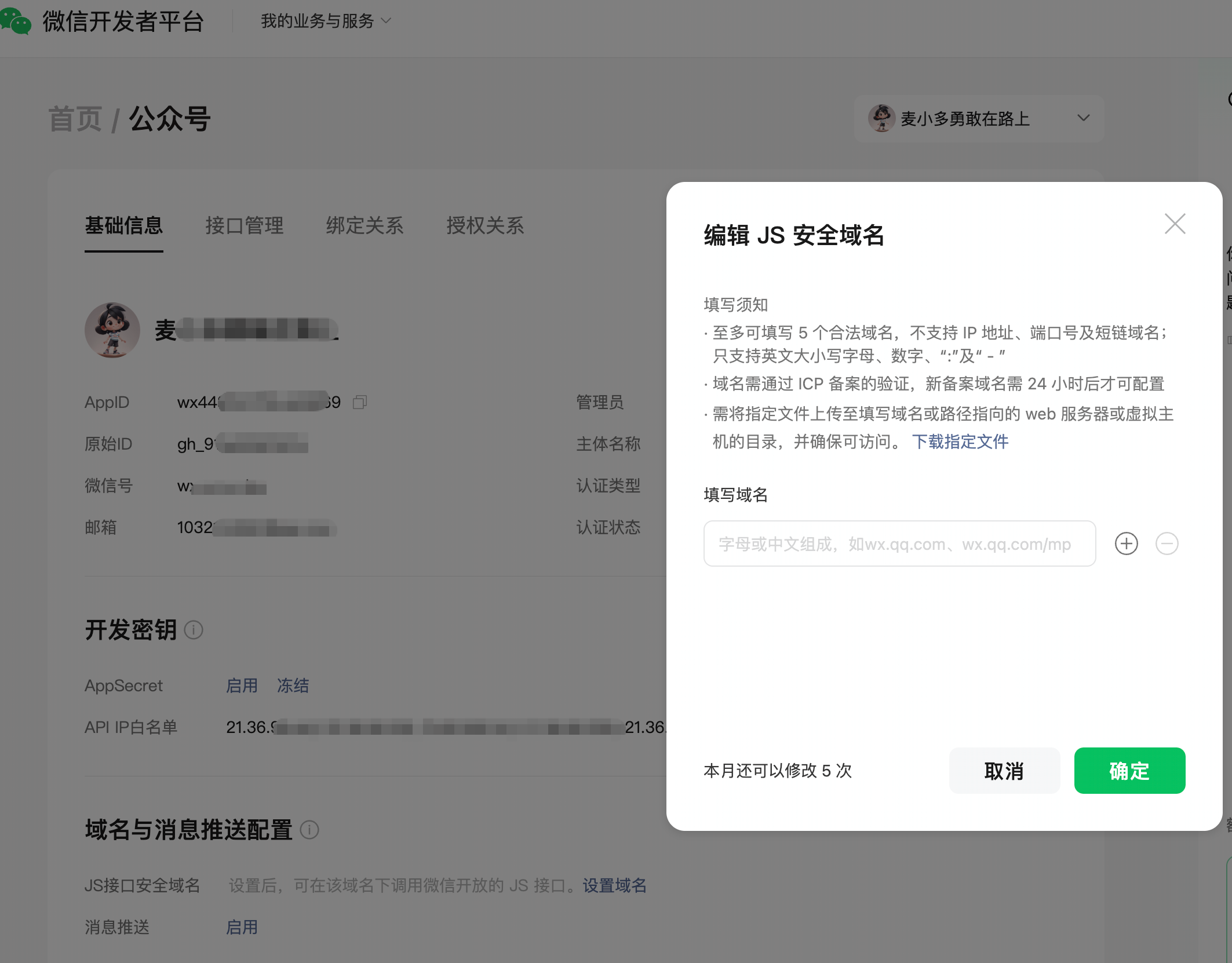Viewport: 1232px width, 963px height.
Task: Expand 我的业务与服务 dropdown menu
Action: 326,21
